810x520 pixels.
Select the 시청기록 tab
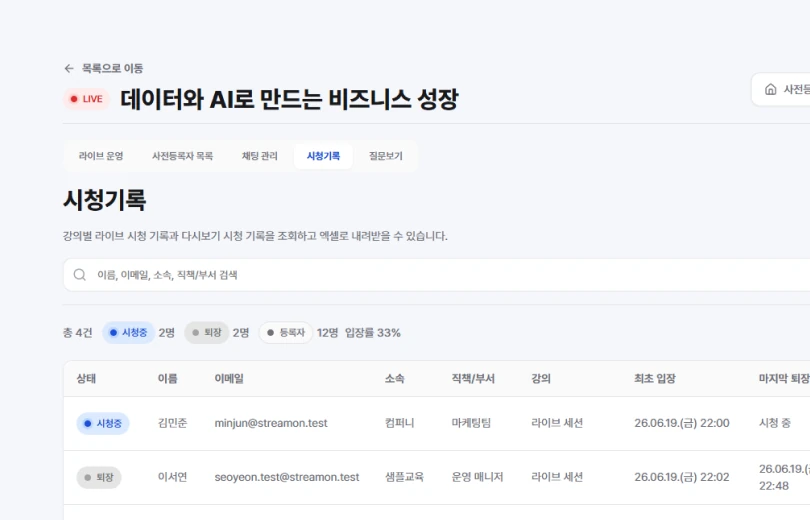pos(323,156)
